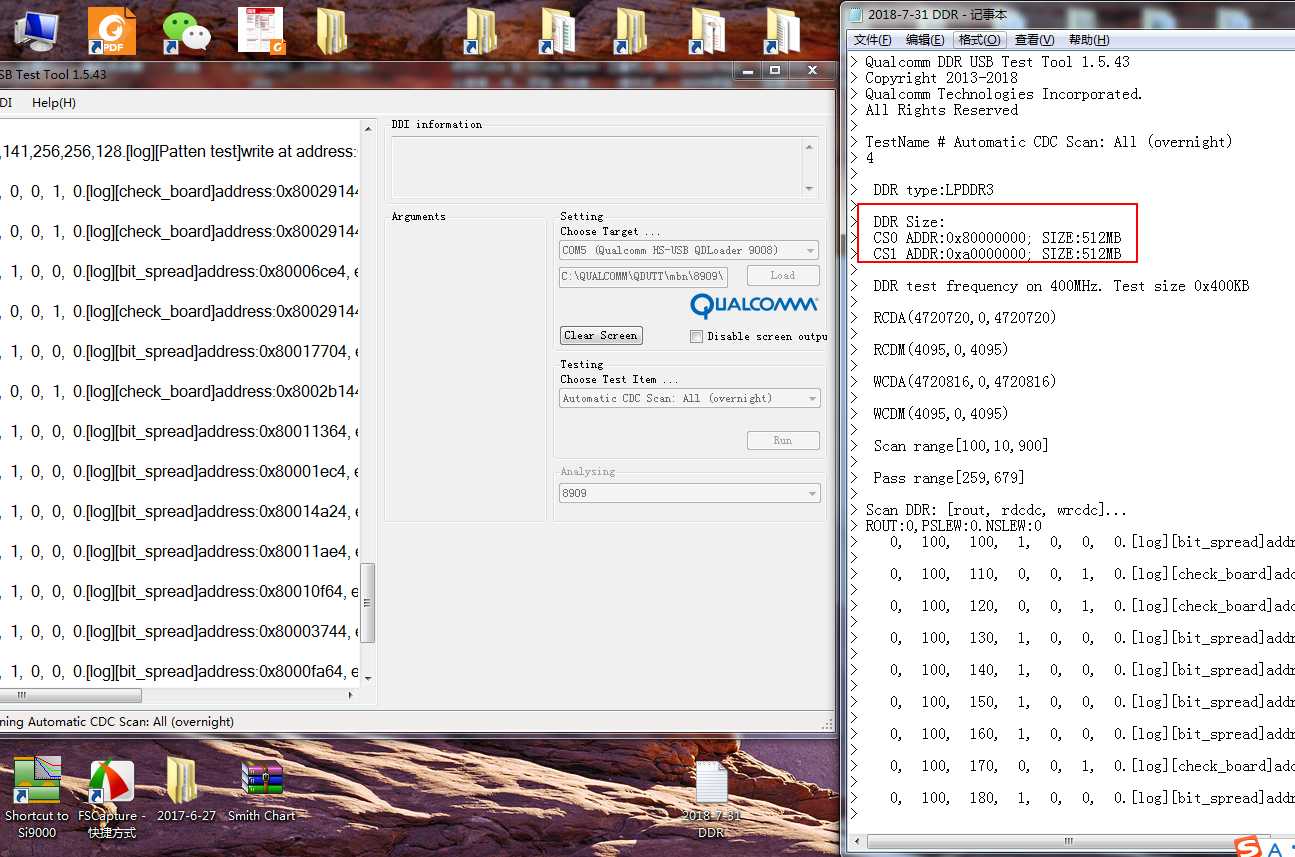
Task: Click the 'WCDM(4095,0,4095)' line
Action: [941, 414]
